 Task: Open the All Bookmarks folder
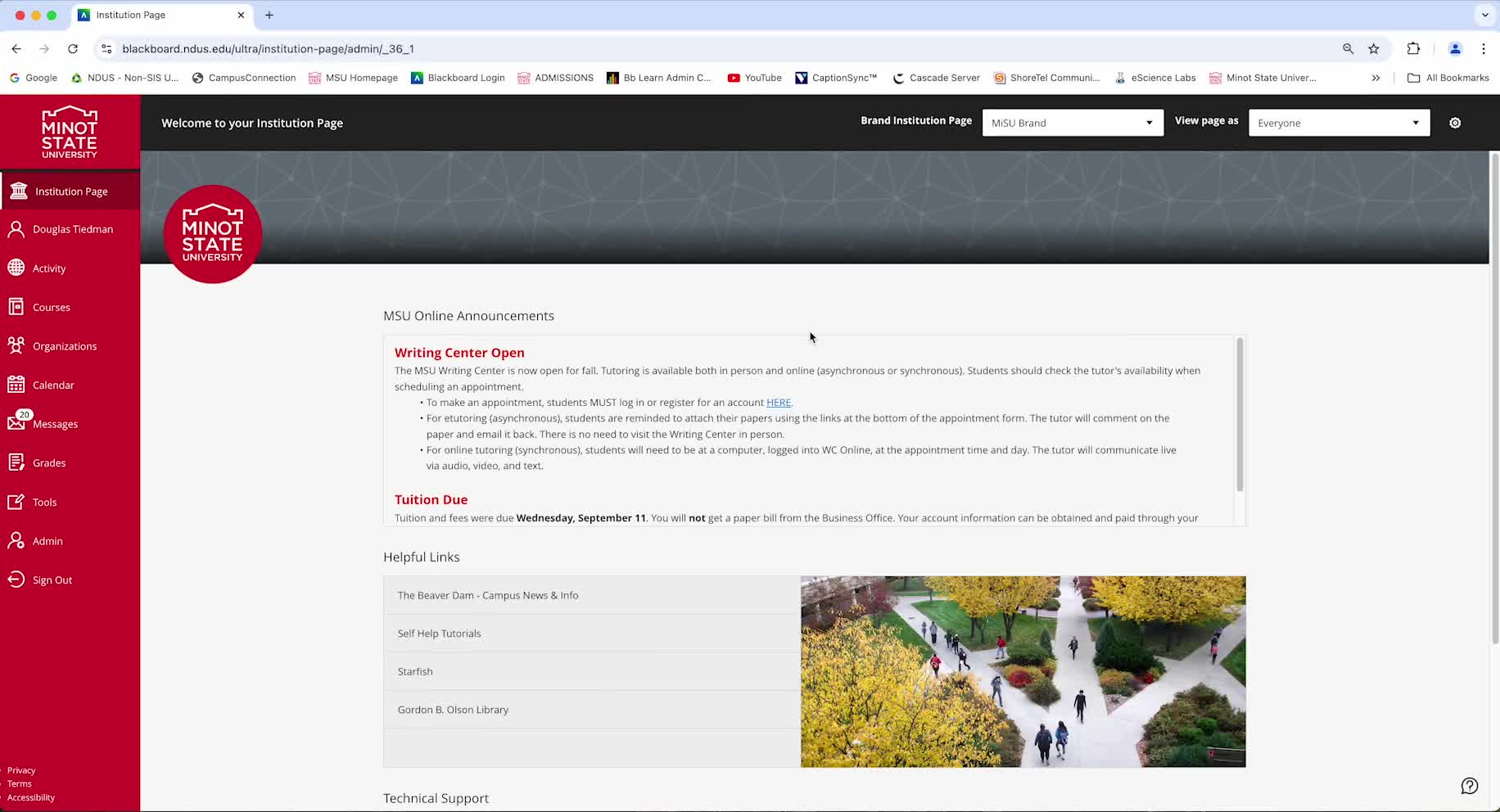[x=1448, y=78]
